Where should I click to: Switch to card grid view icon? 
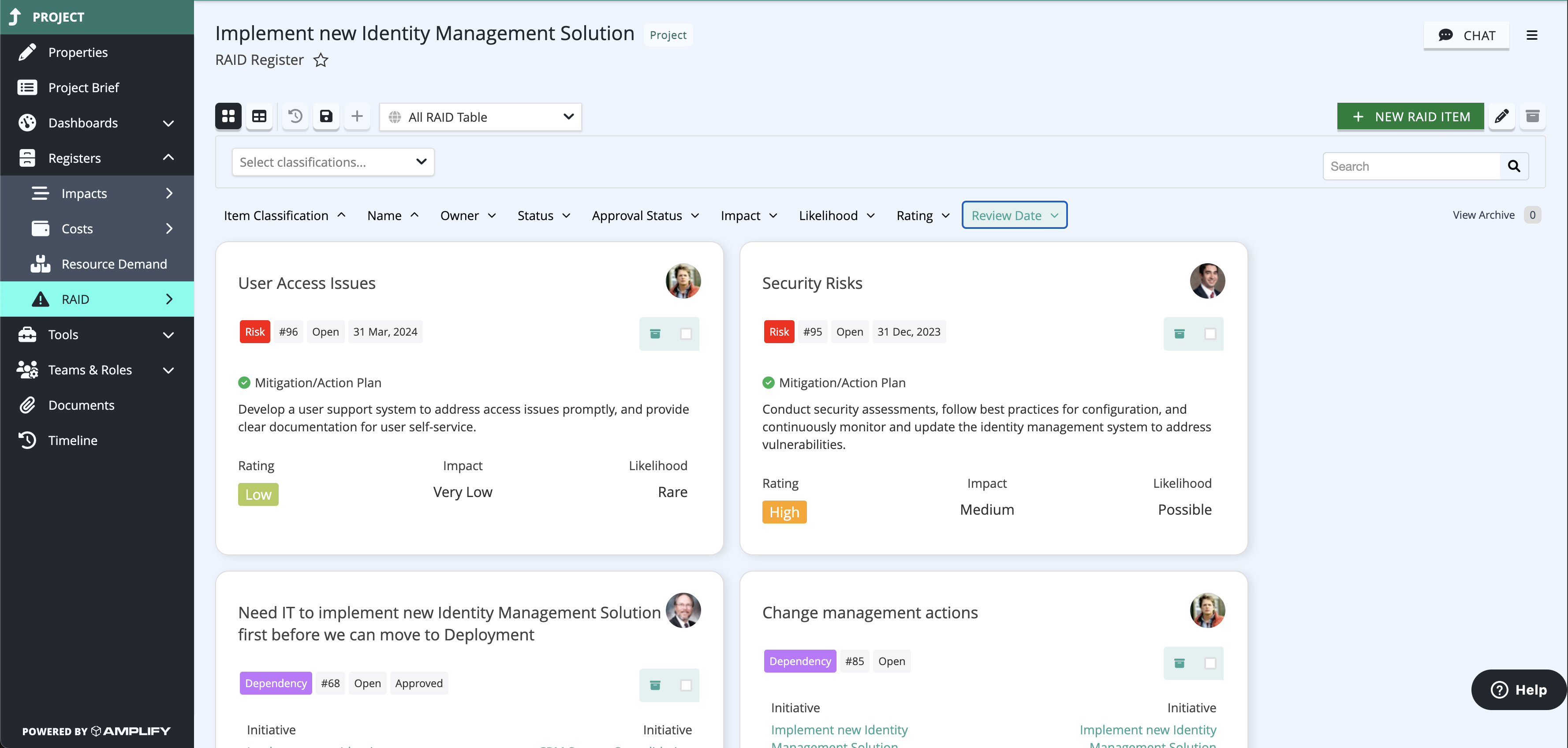click(228, 116)
